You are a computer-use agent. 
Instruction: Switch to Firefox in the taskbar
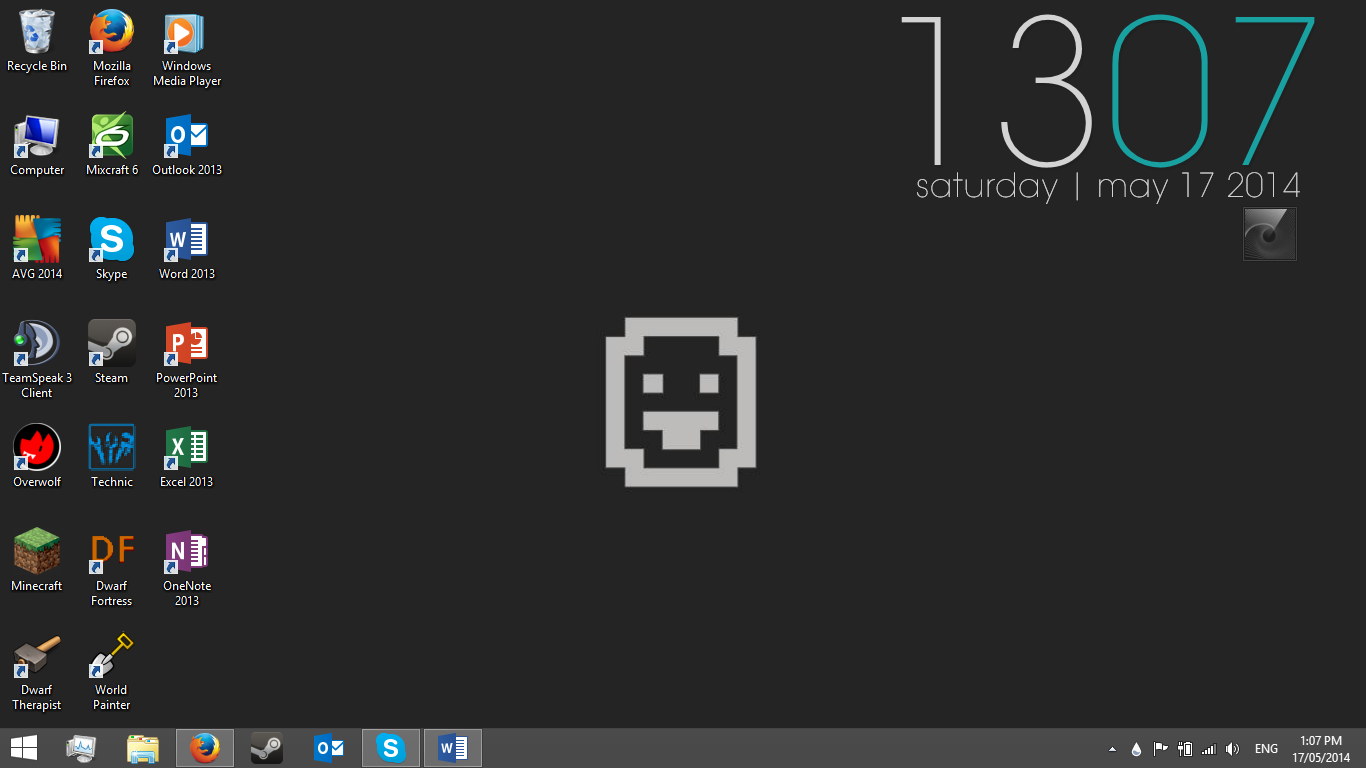coord(205,748)
